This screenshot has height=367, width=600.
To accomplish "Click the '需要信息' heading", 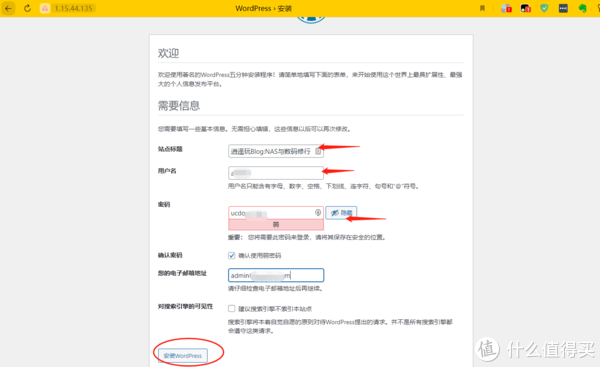I will [x=179, y=106].
